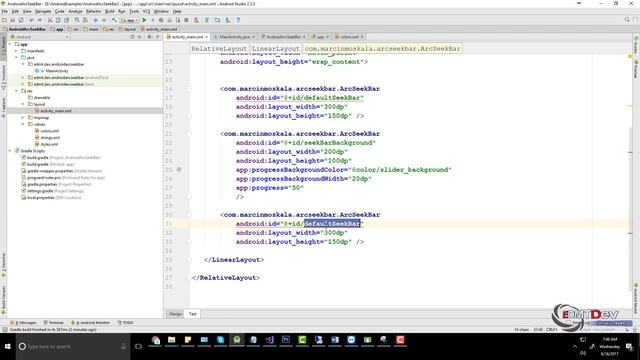Click the Help question mark toolbar icon

pyautogui.click(x=238, y=20)
